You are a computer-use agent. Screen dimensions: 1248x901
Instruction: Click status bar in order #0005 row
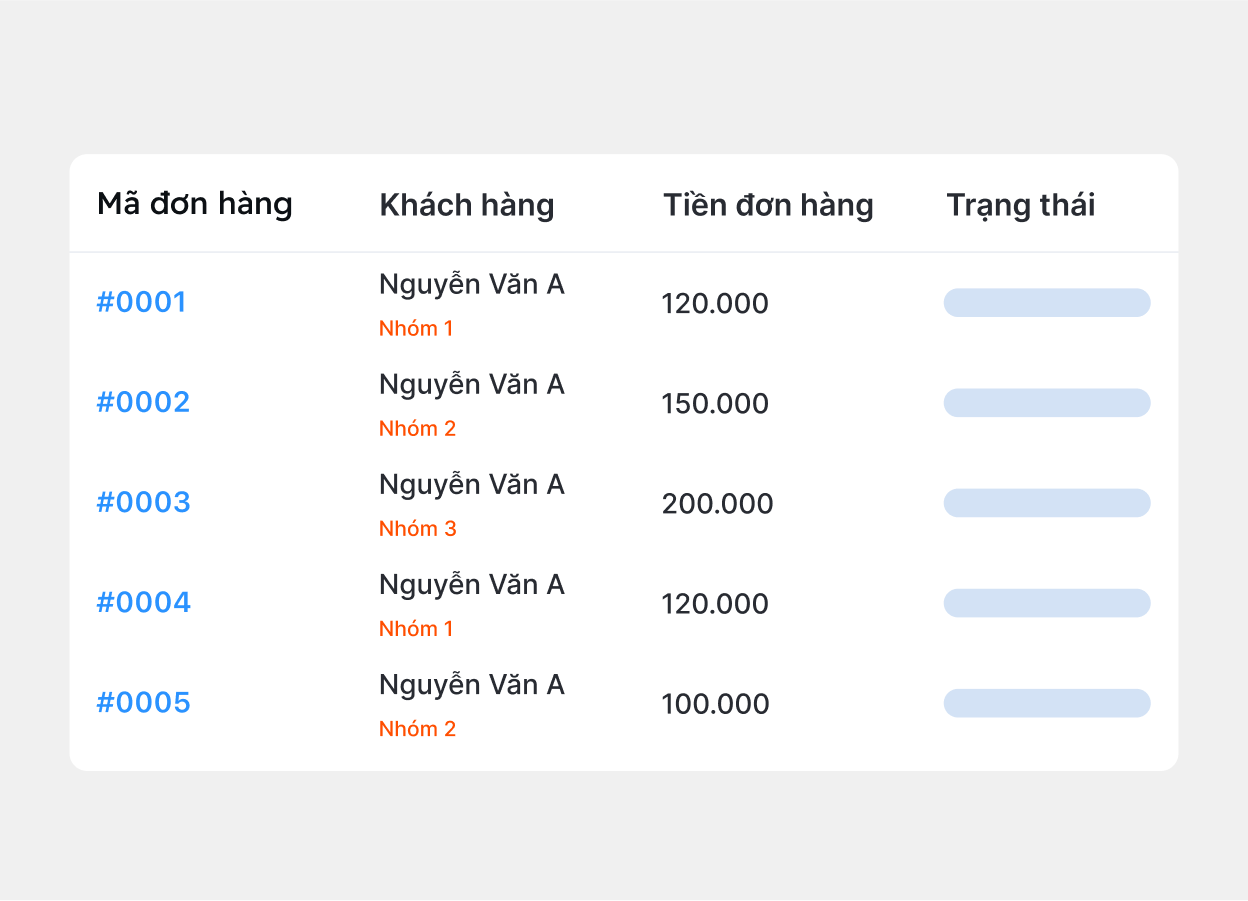(x=1047, y=703)
